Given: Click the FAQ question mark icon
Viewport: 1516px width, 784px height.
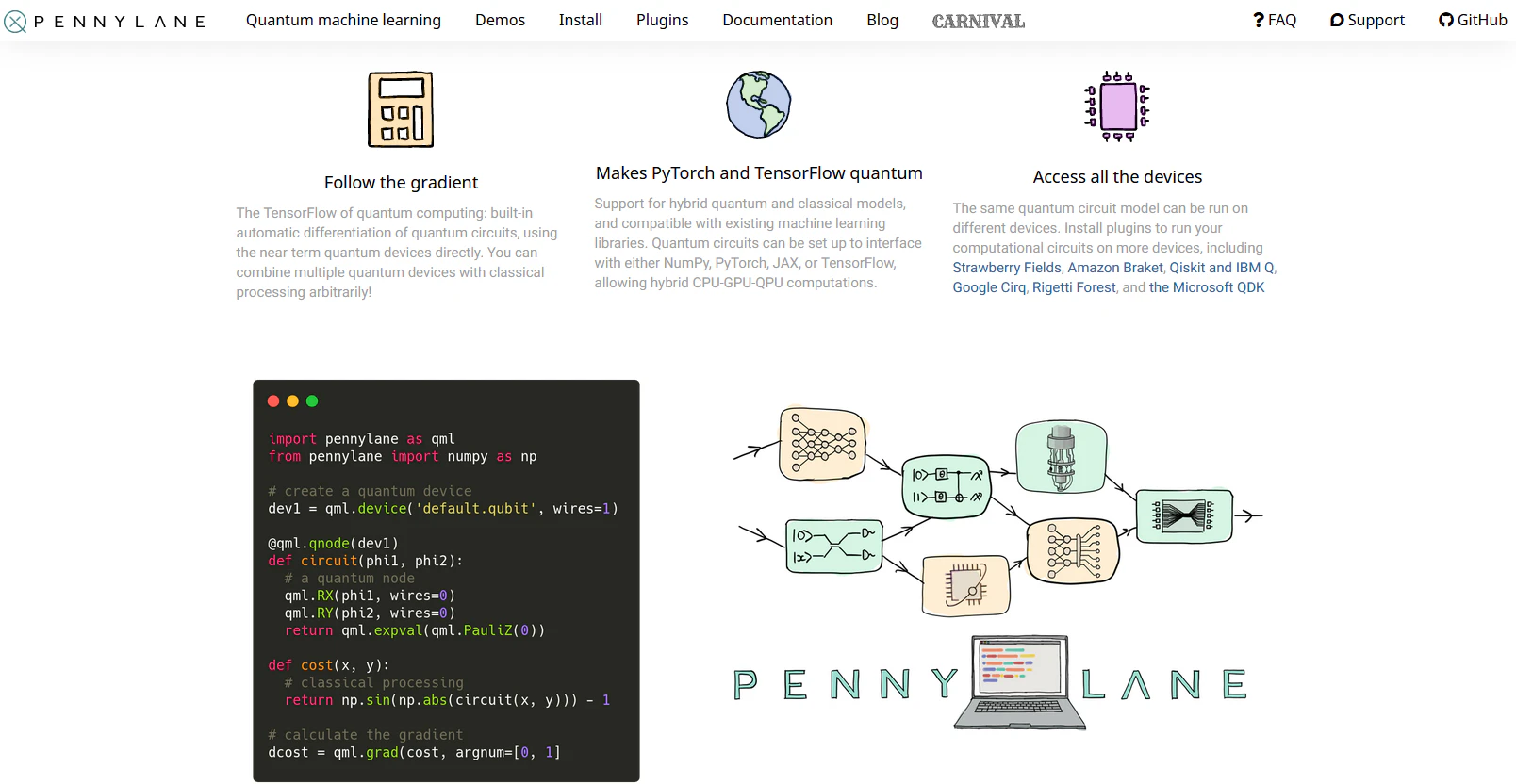Looking at the screenshot, I should point(1258,20).
